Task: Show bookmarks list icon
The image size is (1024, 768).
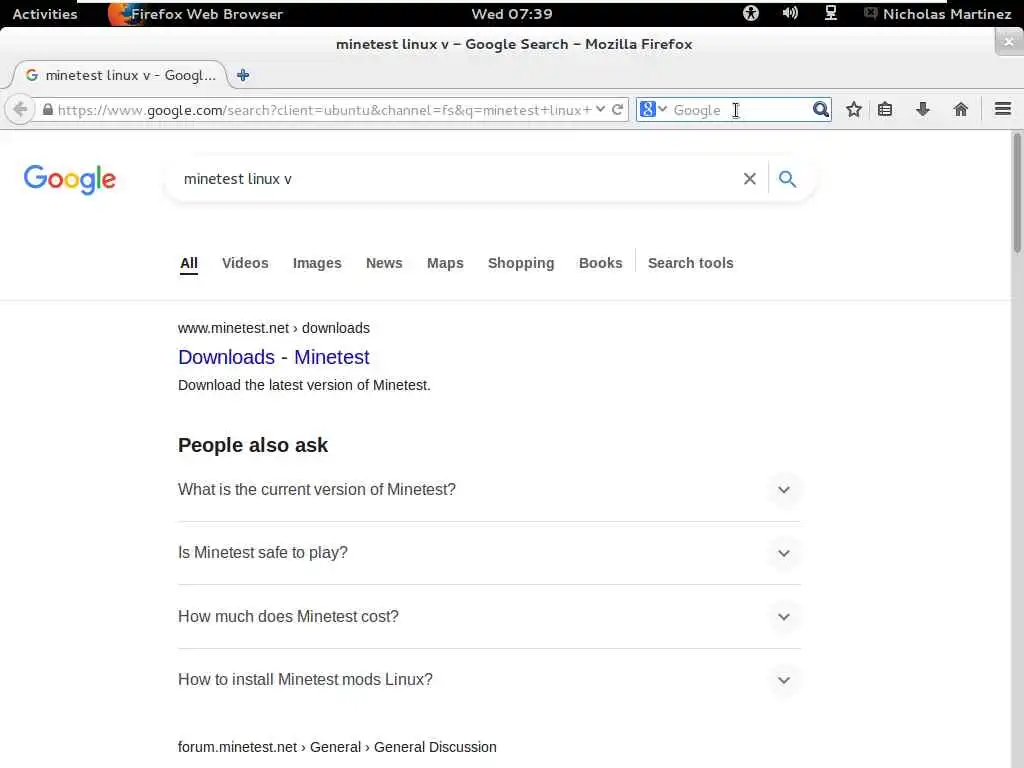Action: [885, 109]
